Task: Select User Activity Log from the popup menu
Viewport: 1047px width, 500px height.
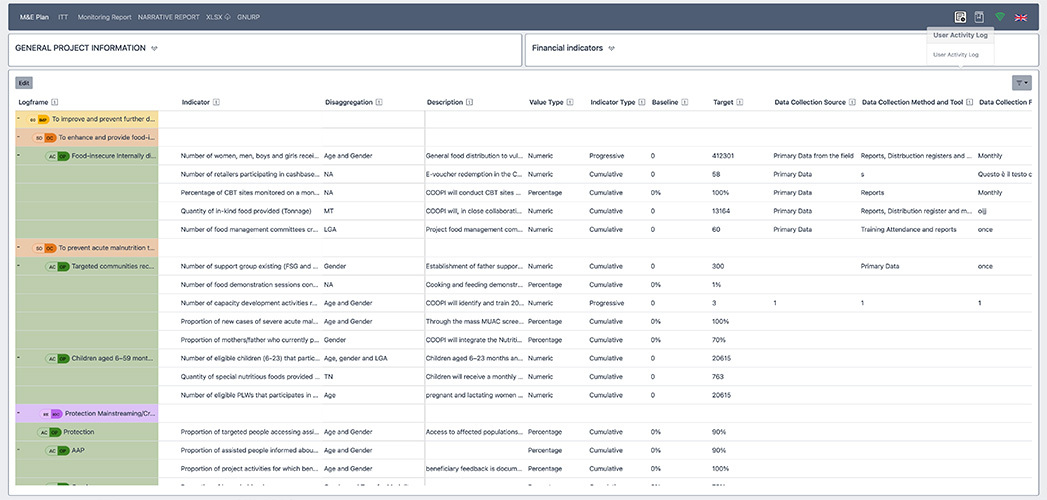Action: point(955,55)
